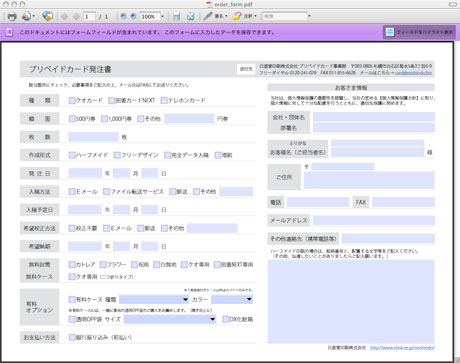The image size is (460, 363).
Task: Go to next page using the down arrow
Action: tap(76, 16)
